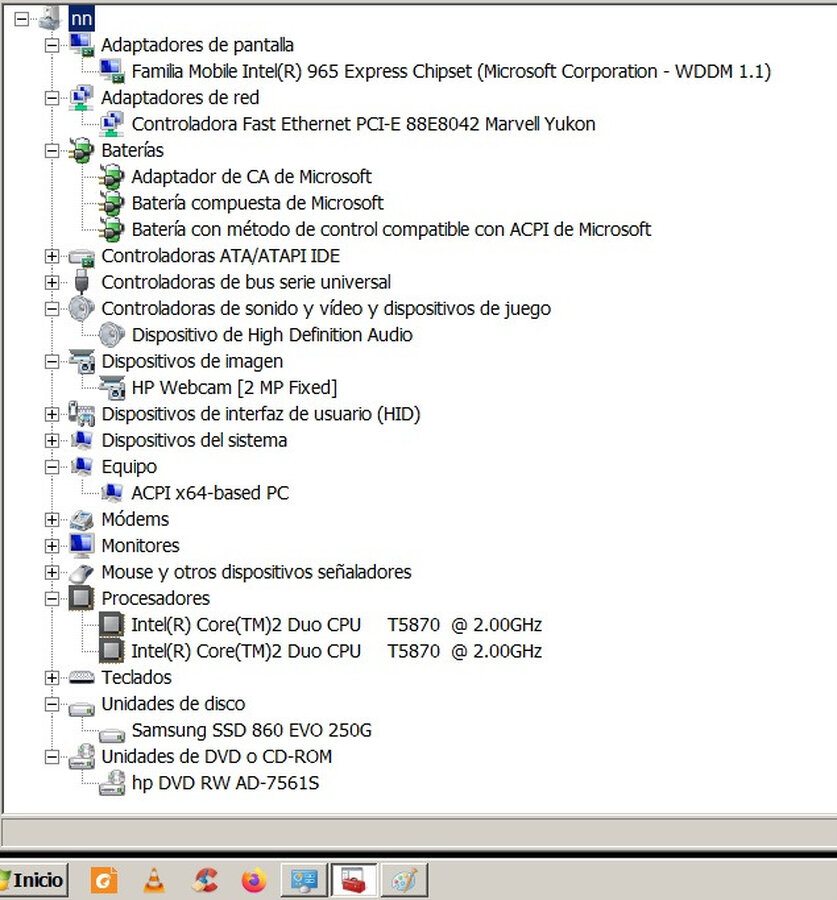Select the highlighted root label nn
837x900 pixels.
point(81,18)
